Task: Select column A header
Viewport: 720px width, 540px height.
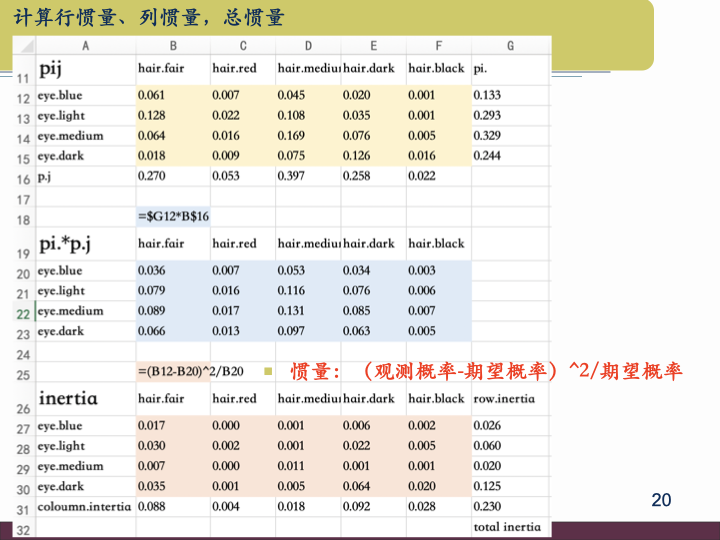Action: click(x=84, y=46)
